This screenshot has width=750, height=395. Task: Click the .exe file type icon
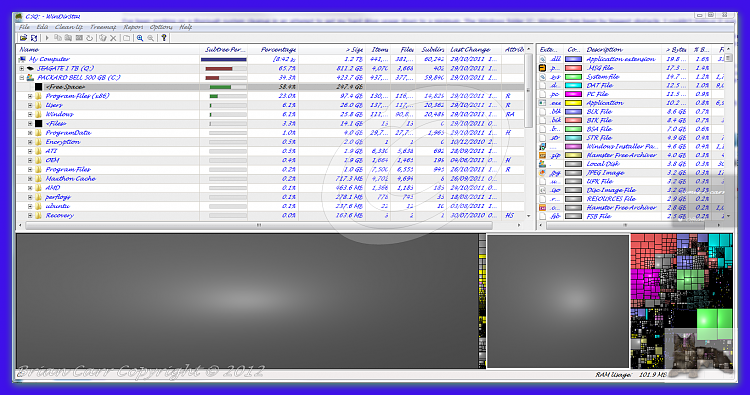coord(543,103)
